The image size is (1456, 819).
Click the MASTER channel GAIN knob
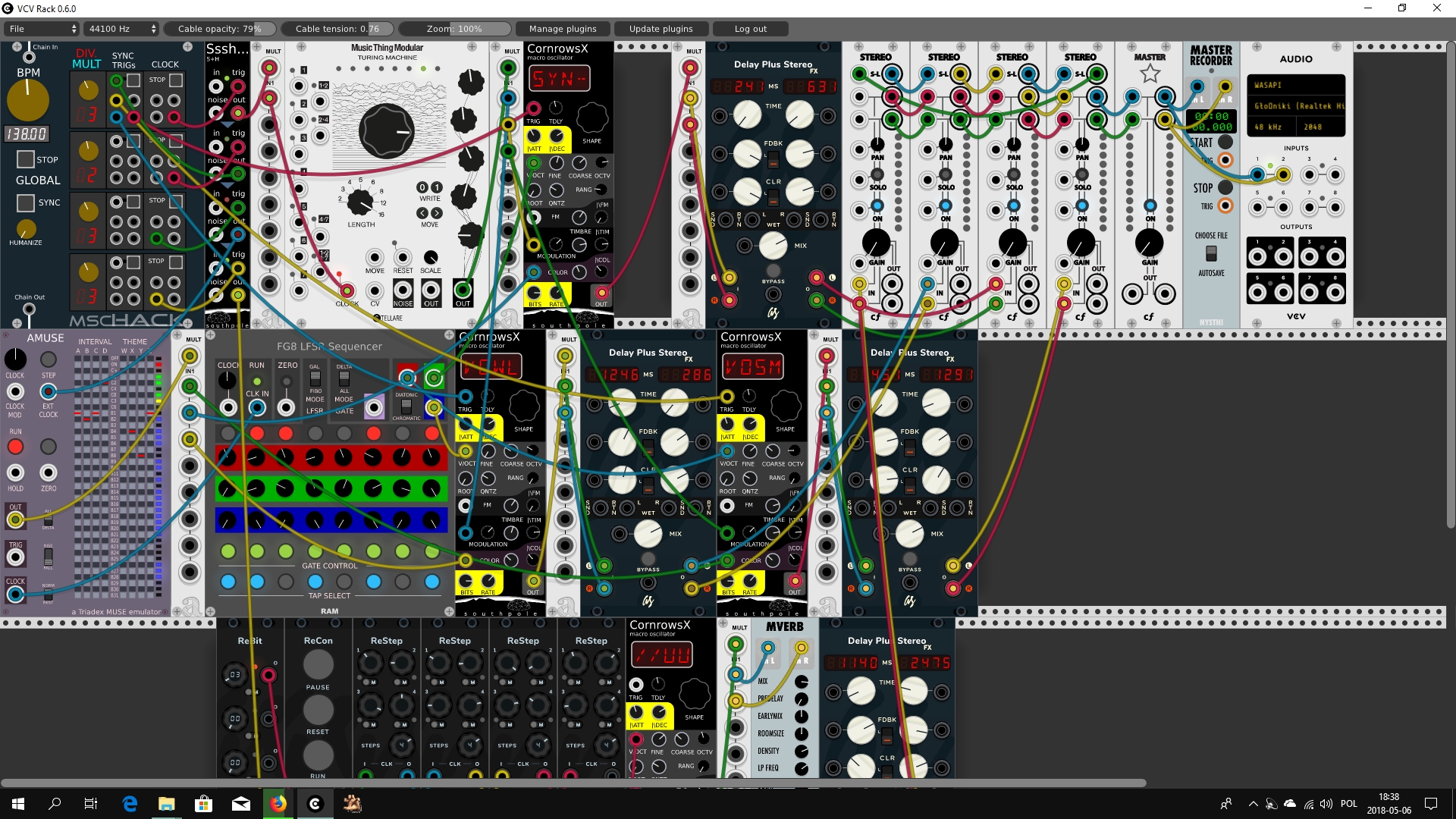[1150, 243]
